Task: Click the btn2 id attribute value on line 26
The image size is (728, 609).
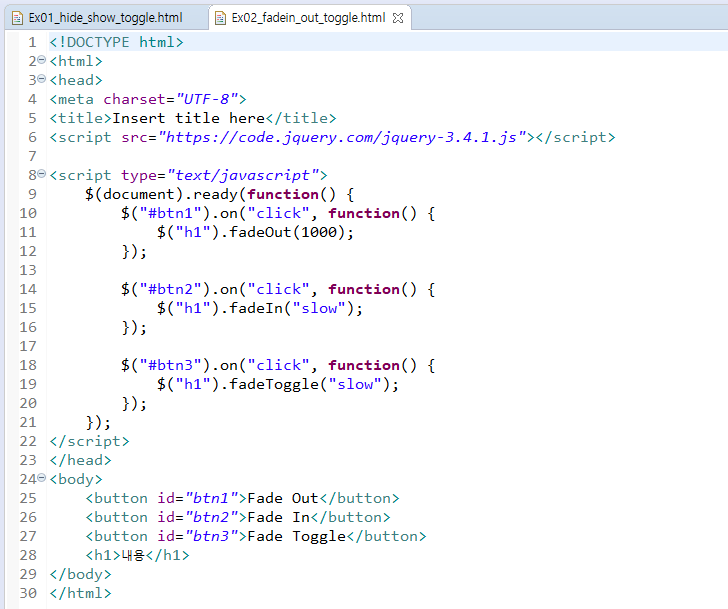Action: point(212,518)
